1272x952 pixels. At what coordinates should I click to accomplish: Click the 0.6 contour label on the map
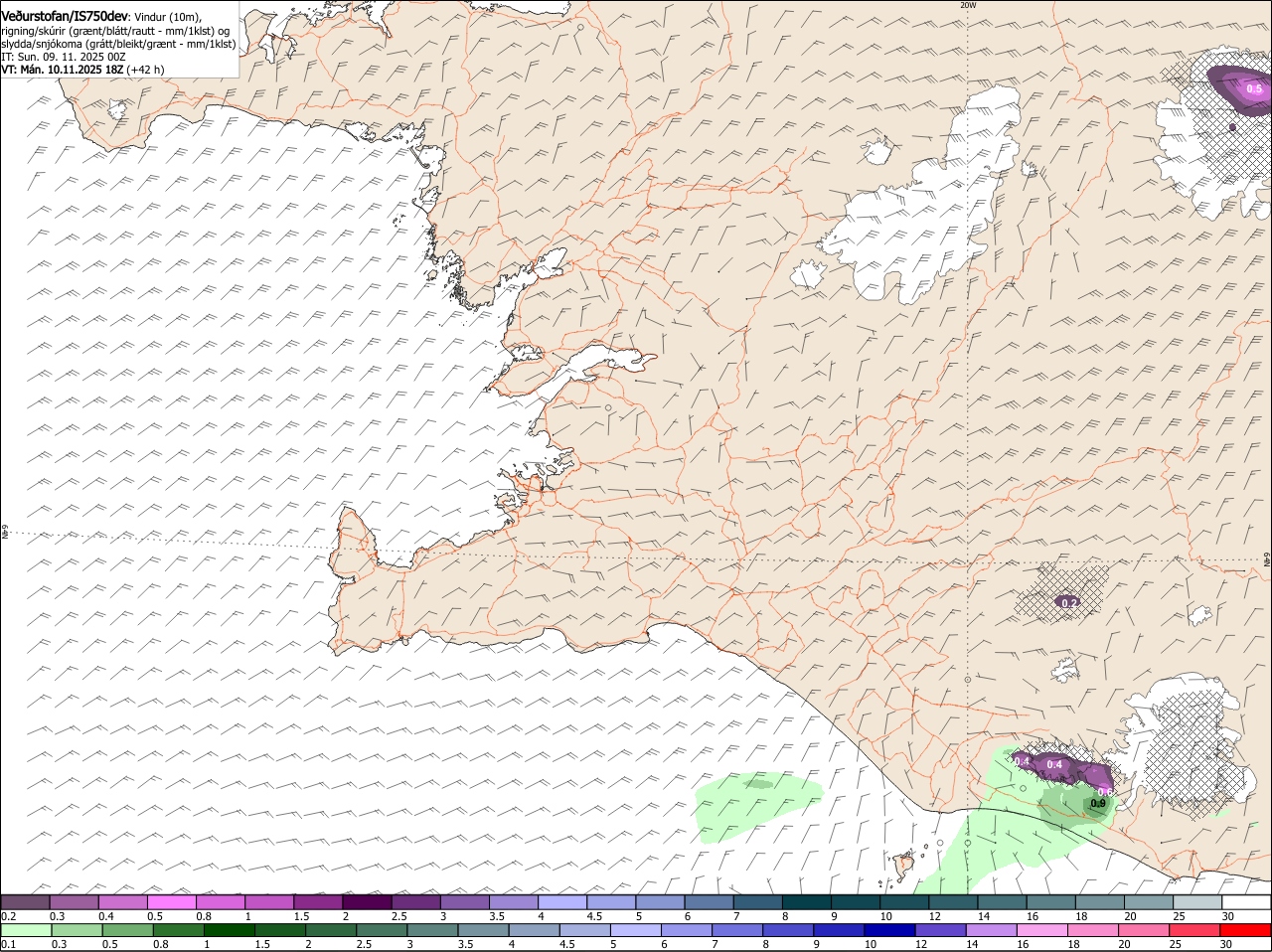(x=1104, y=791)
